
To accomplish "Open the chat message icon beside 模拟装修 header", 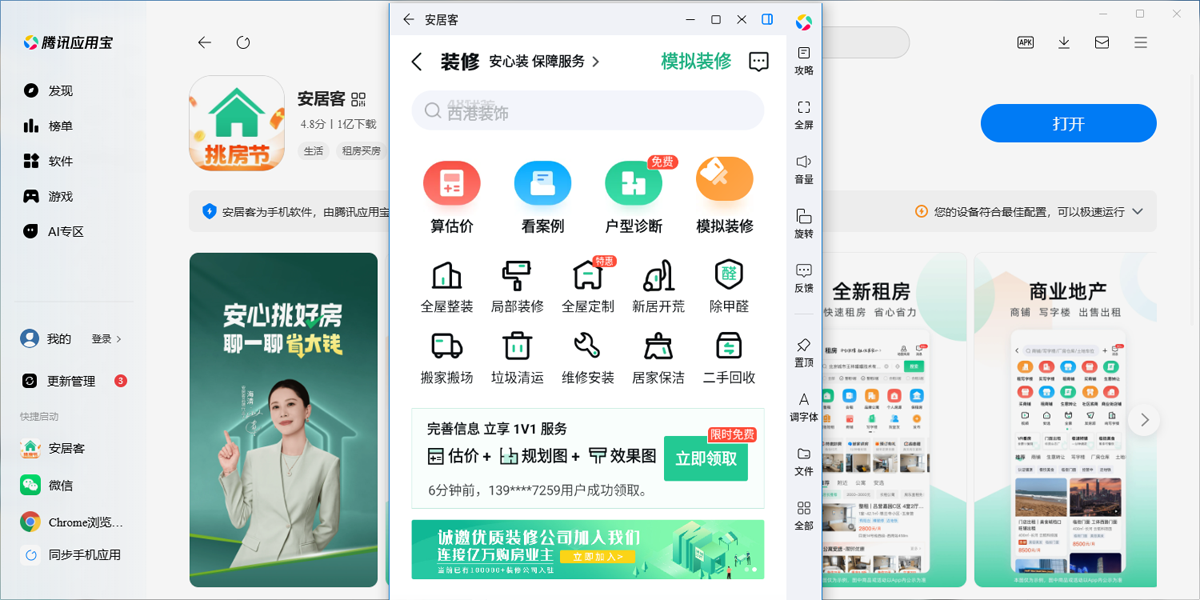I will [759, 62].
